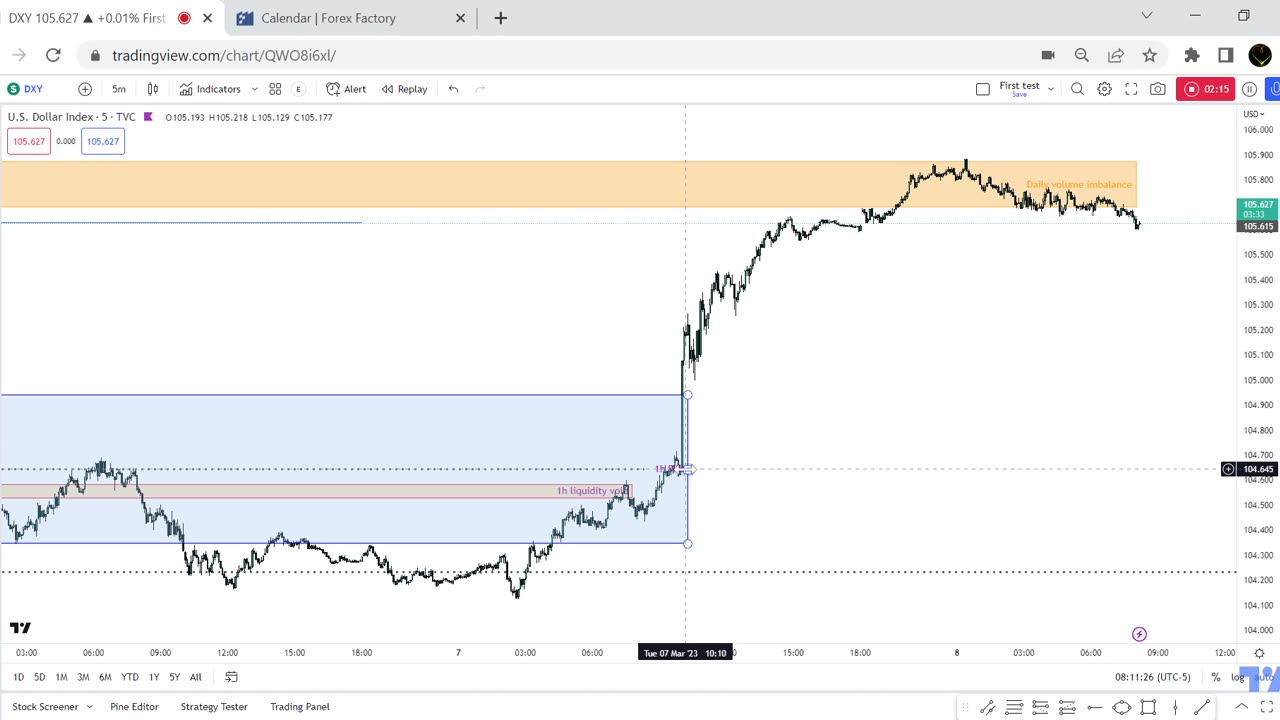Collapse the bottom panel with up chevron

(x=1241, y=707)
